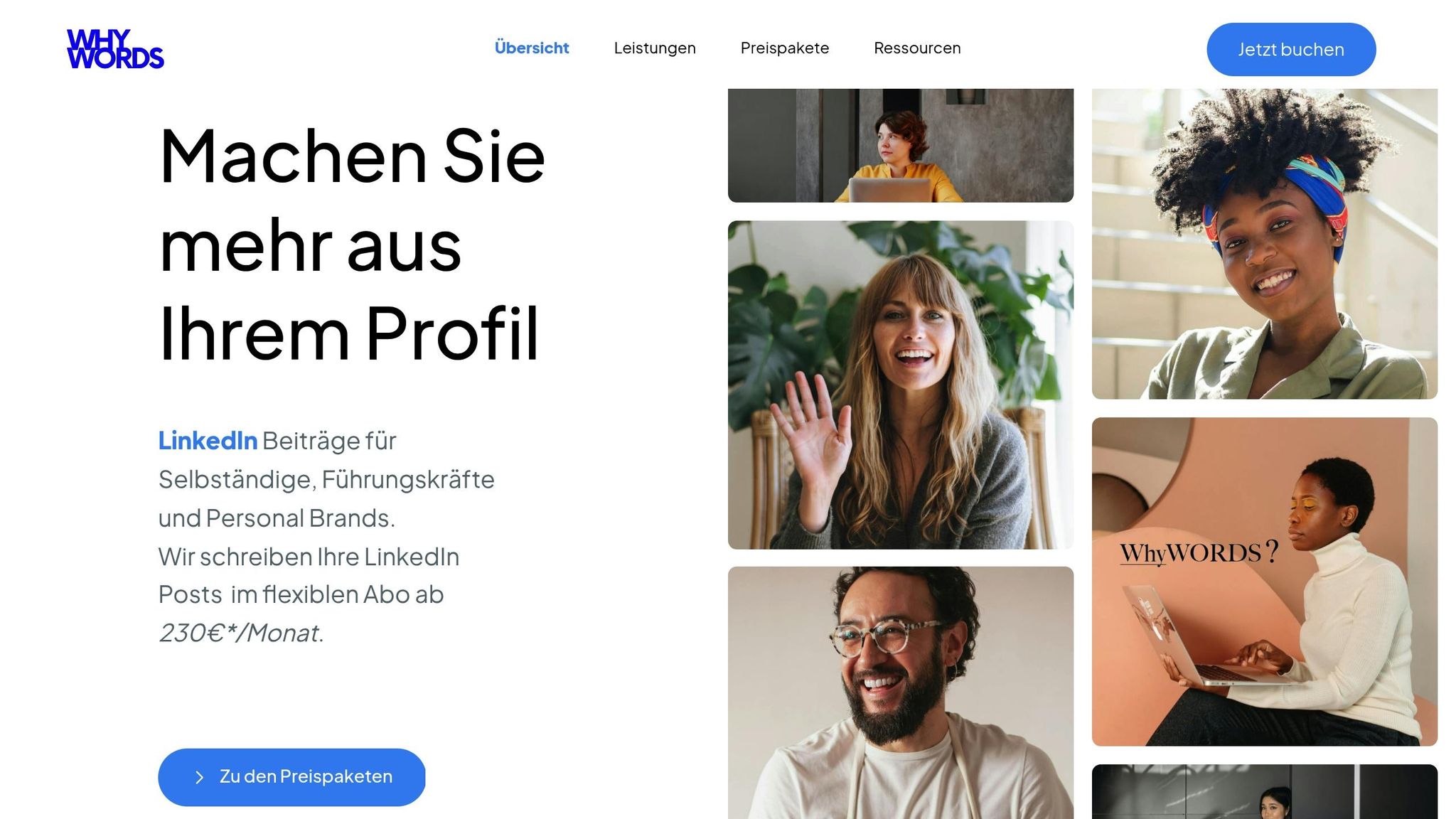This screenshot has width=1456, height=819.
Task: Click the Wir schreiben Ihre LinkedIn text
Action: (309, 557)
